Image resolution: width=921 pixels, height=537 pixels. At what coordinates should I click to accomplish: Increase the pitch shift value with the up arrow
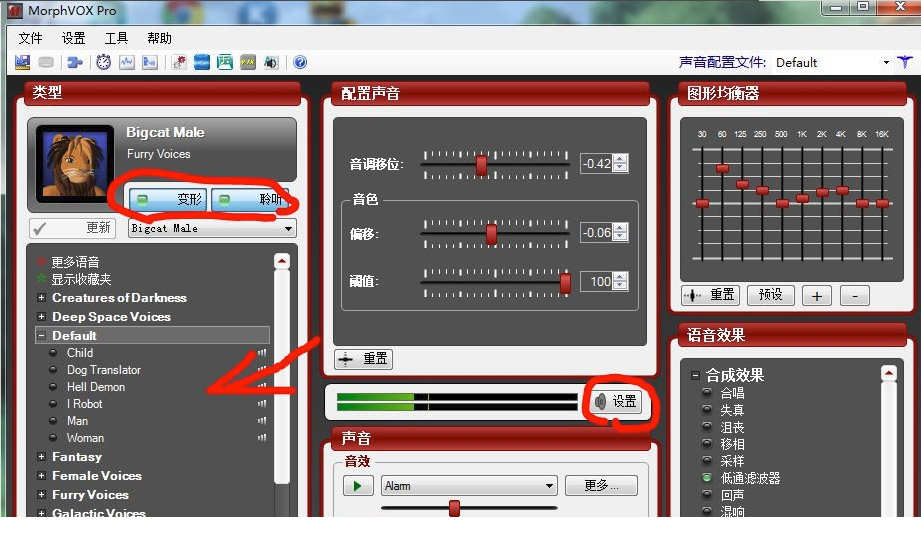620,159
